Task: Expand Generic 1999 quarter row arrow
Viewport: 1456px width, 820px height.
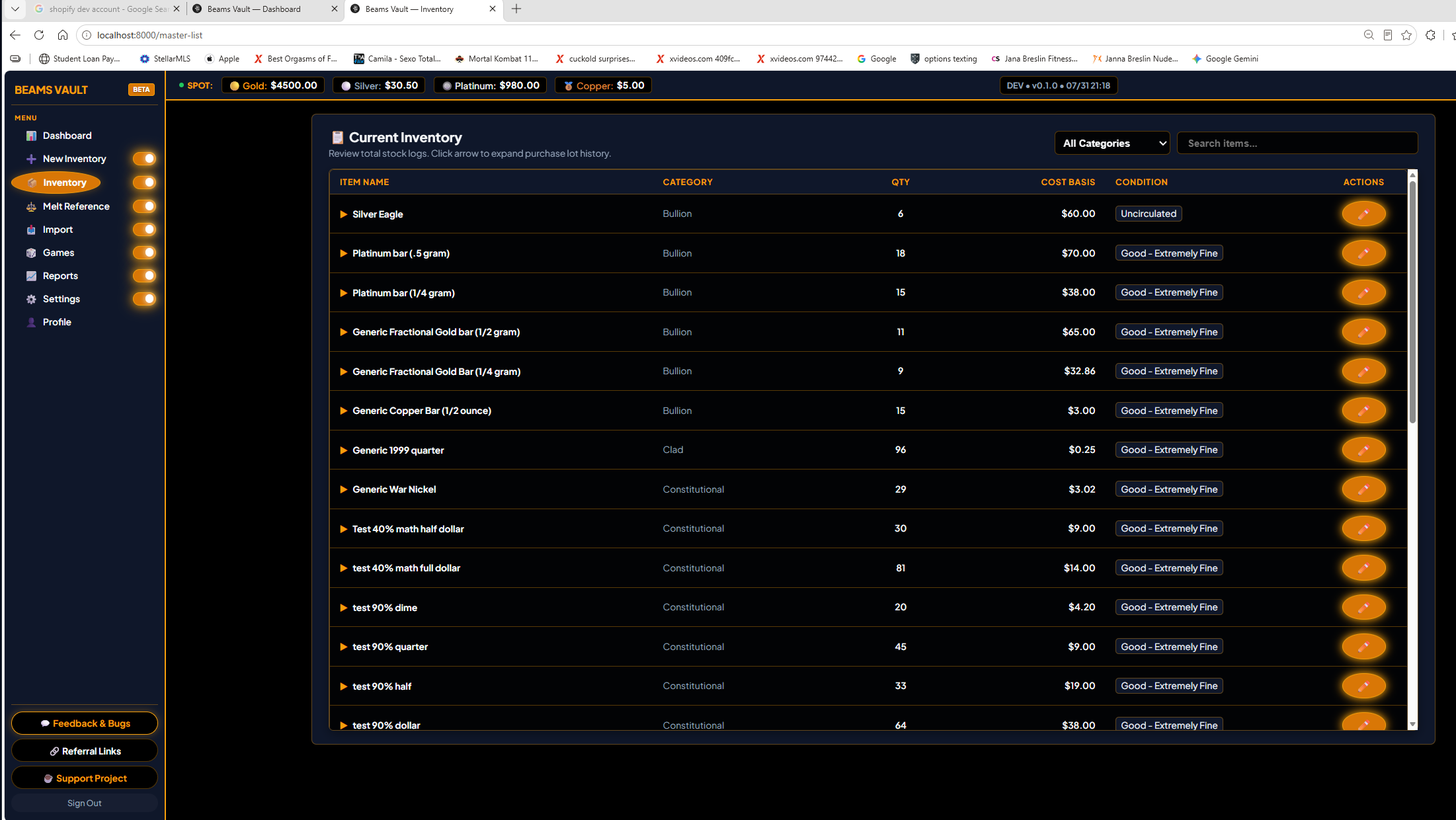Action: coord(343,450)
